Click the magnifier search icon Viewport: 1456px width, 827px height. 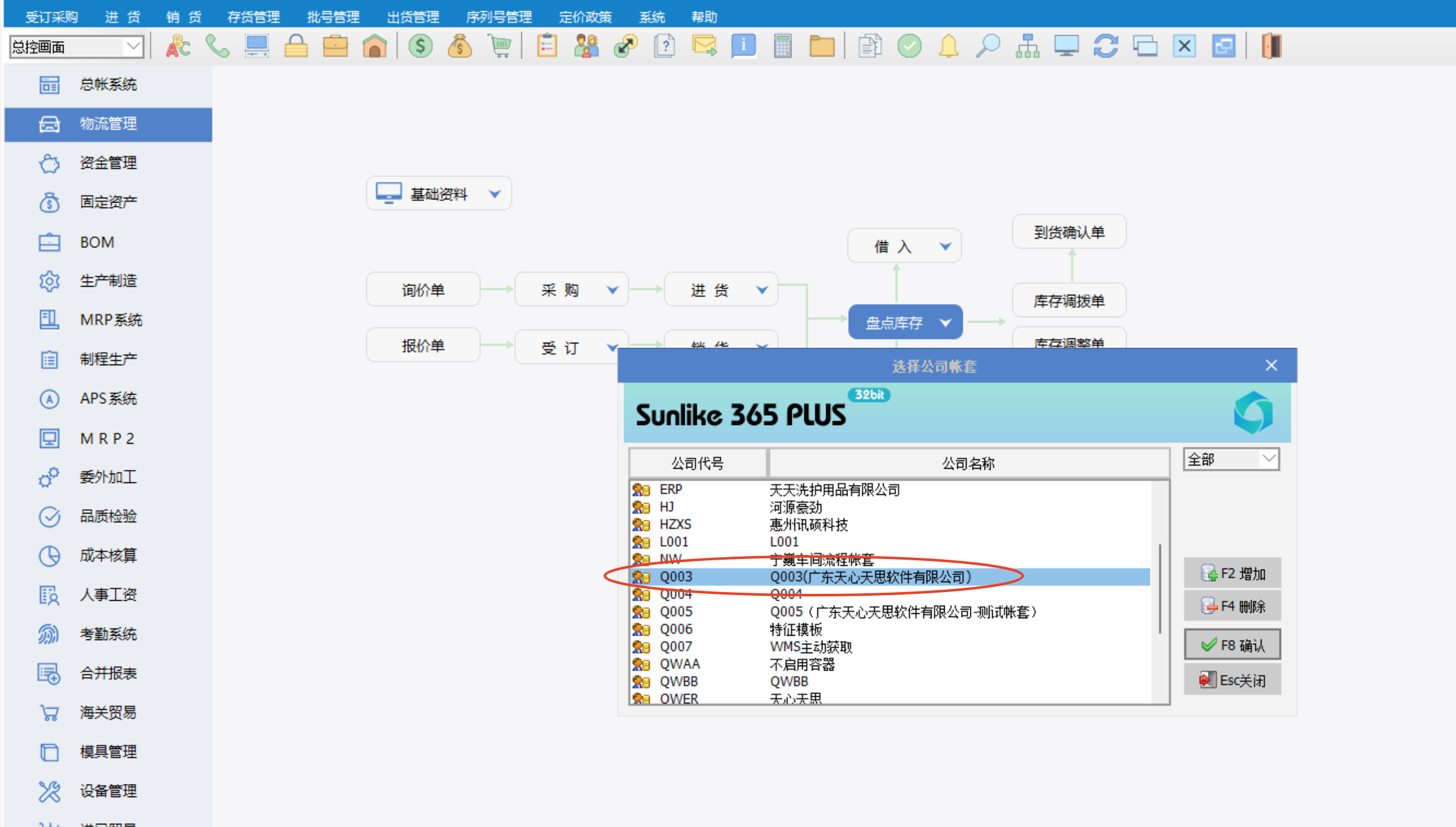point(988,46)
